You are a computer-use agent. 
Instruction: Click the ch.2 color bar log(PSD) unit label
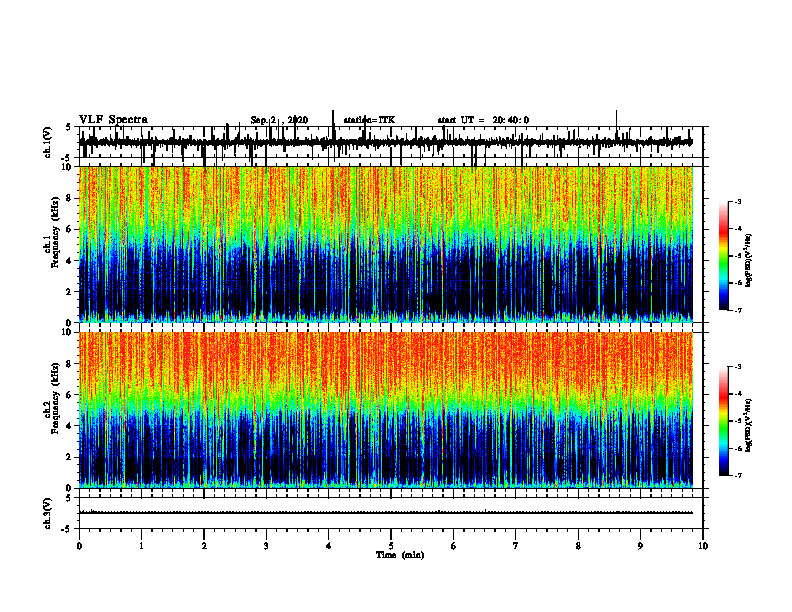click(x=749, y=425)
